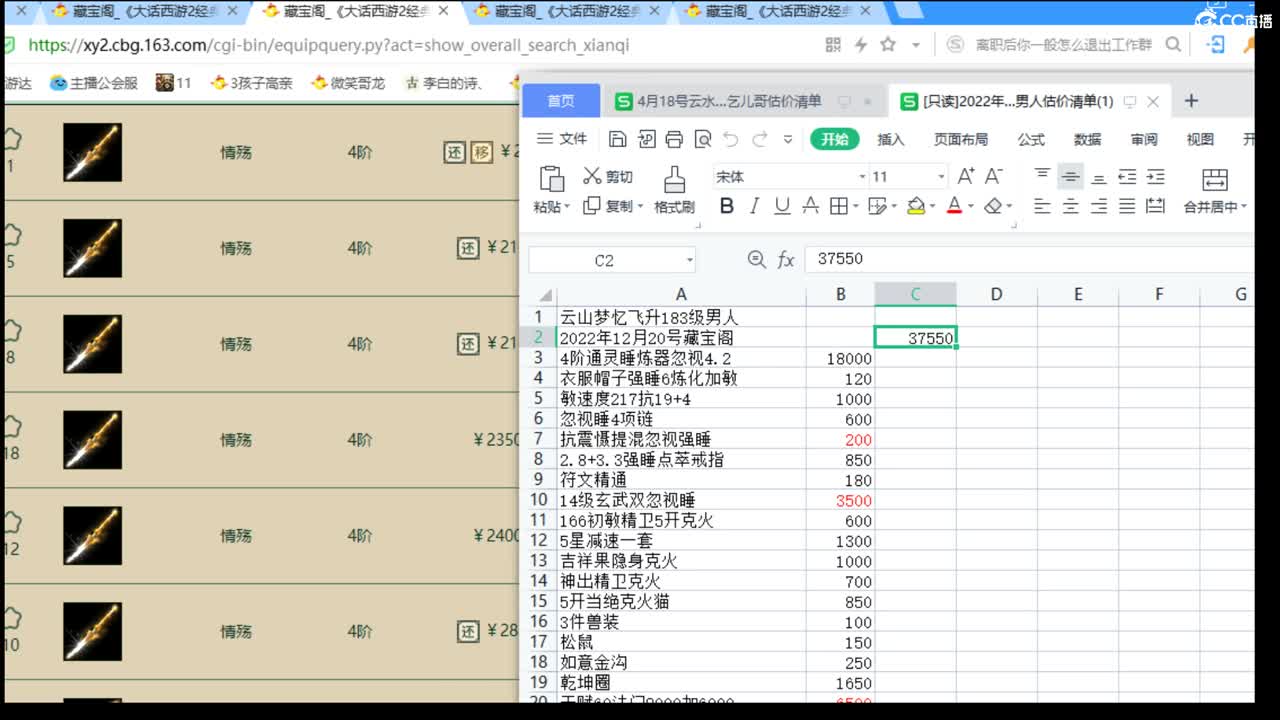1280x720 pixels.
Task: Expand the Borders dropdown arrow
Action: (x=856, y=207)
